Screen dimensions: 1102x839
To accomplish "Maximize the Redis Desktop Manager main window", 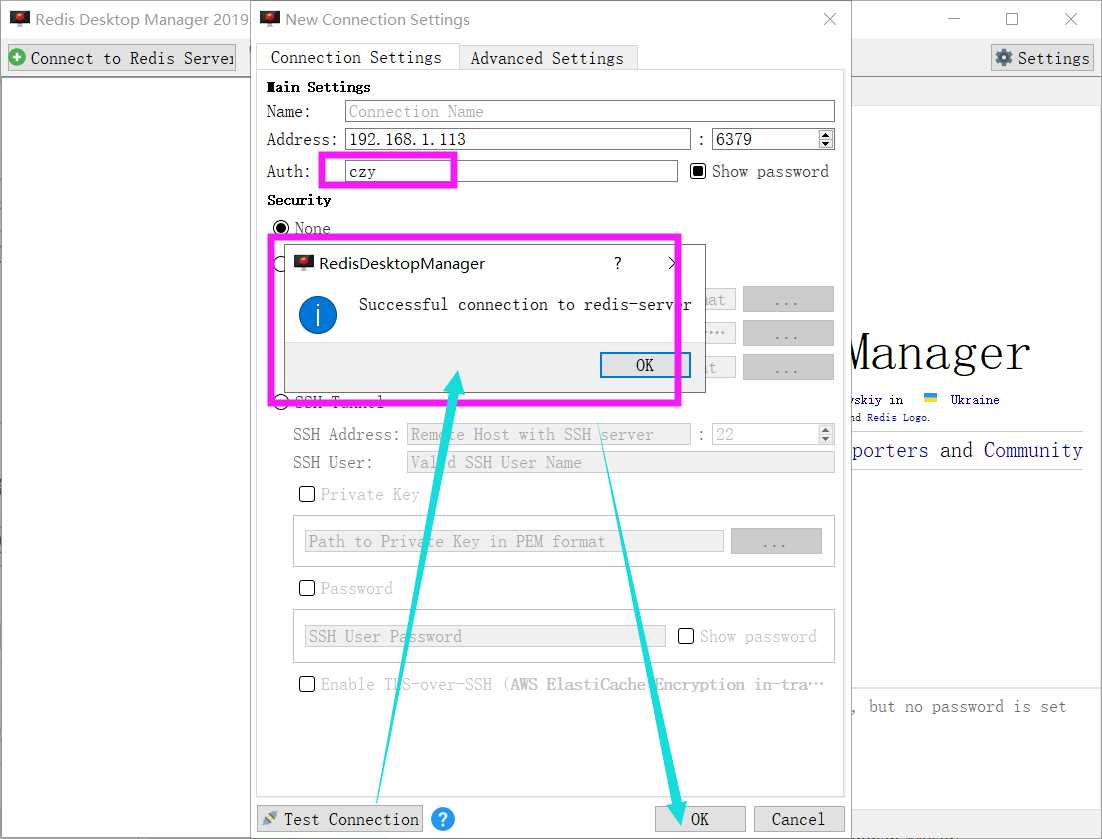I will [1012, 19].
